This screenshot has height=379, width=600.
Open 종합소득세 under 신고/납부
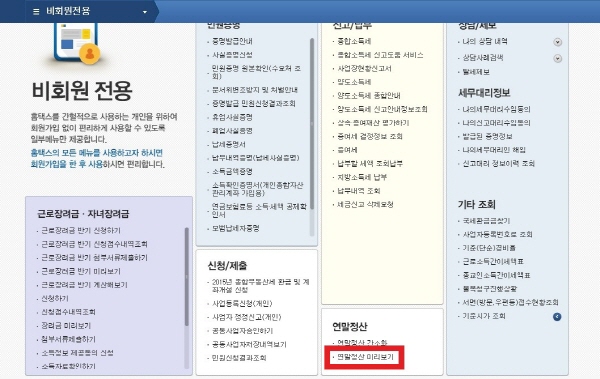(354, 41)
